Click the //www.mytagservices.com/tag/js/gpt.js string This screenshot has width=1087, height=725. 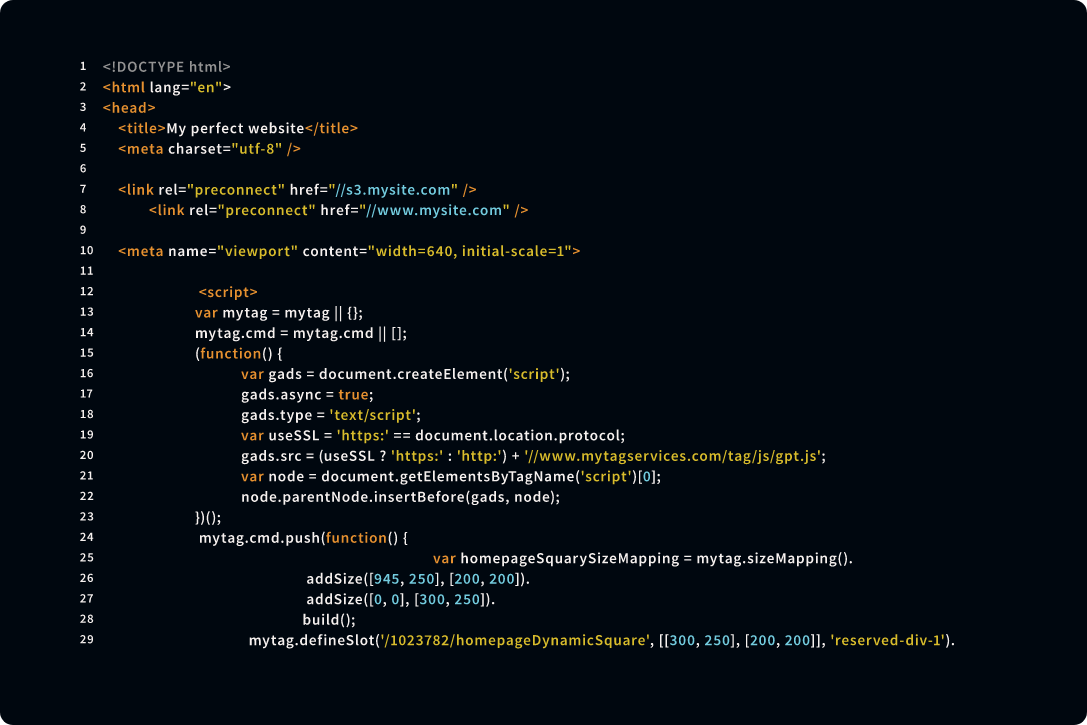click(x=672, y=456)
